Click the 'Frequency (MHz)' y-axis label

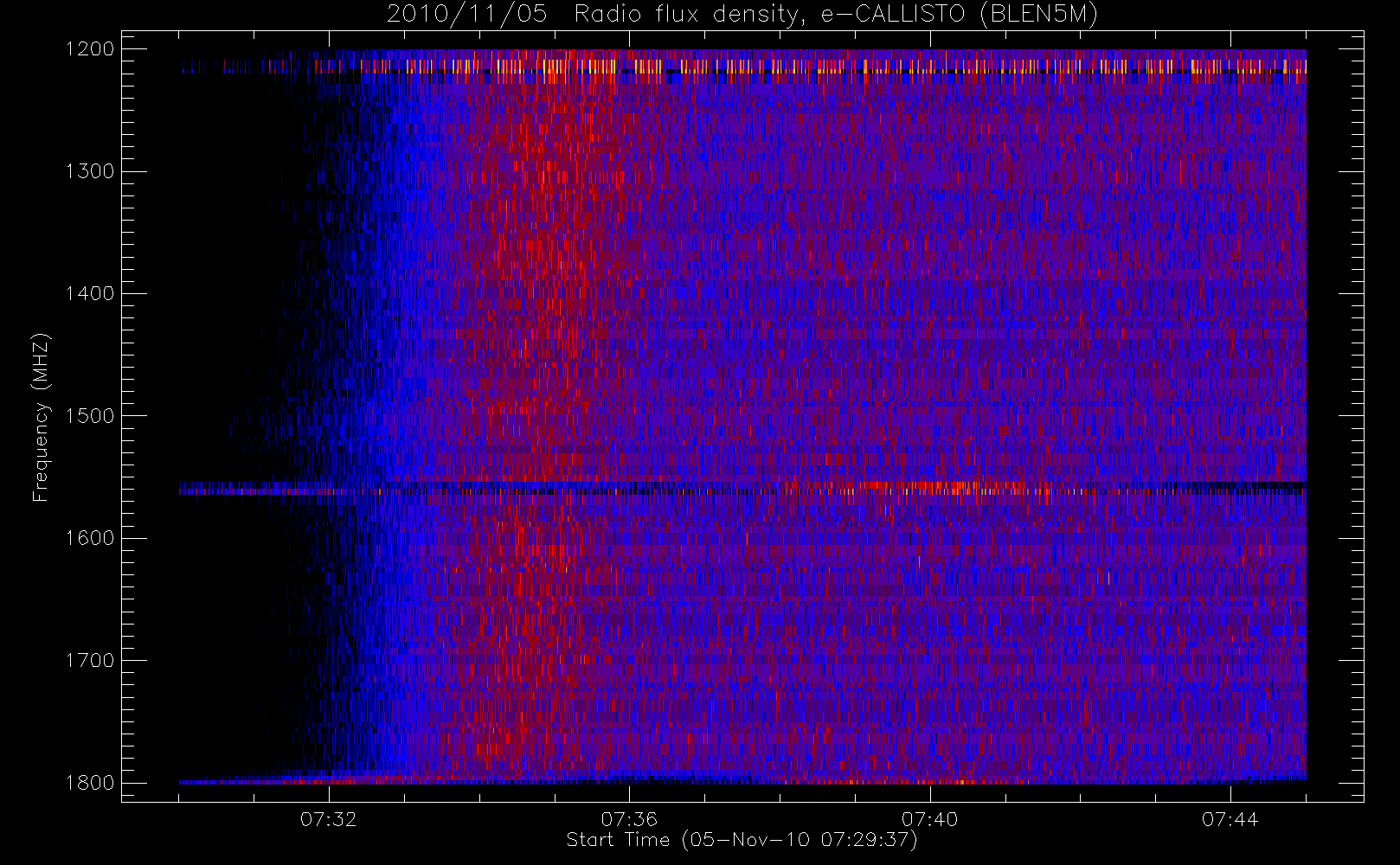(41, 417)
